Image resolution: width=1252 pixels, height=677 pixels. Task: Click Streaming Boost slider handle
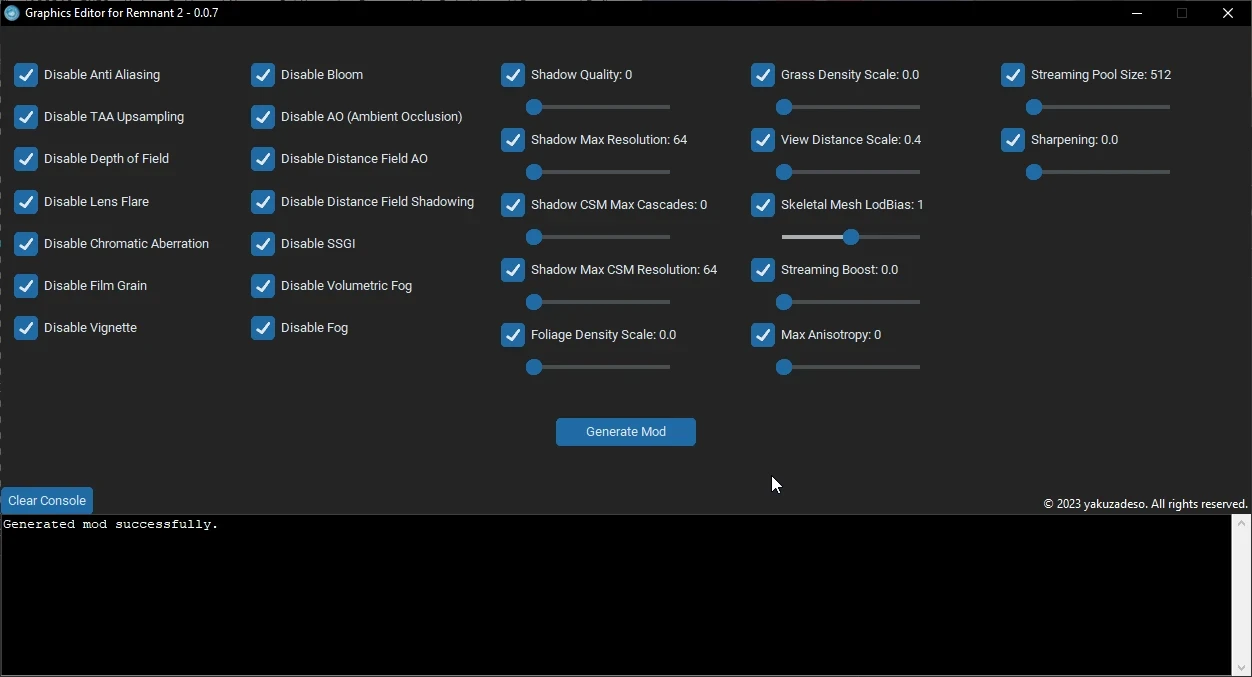click(x=784, y=302)
